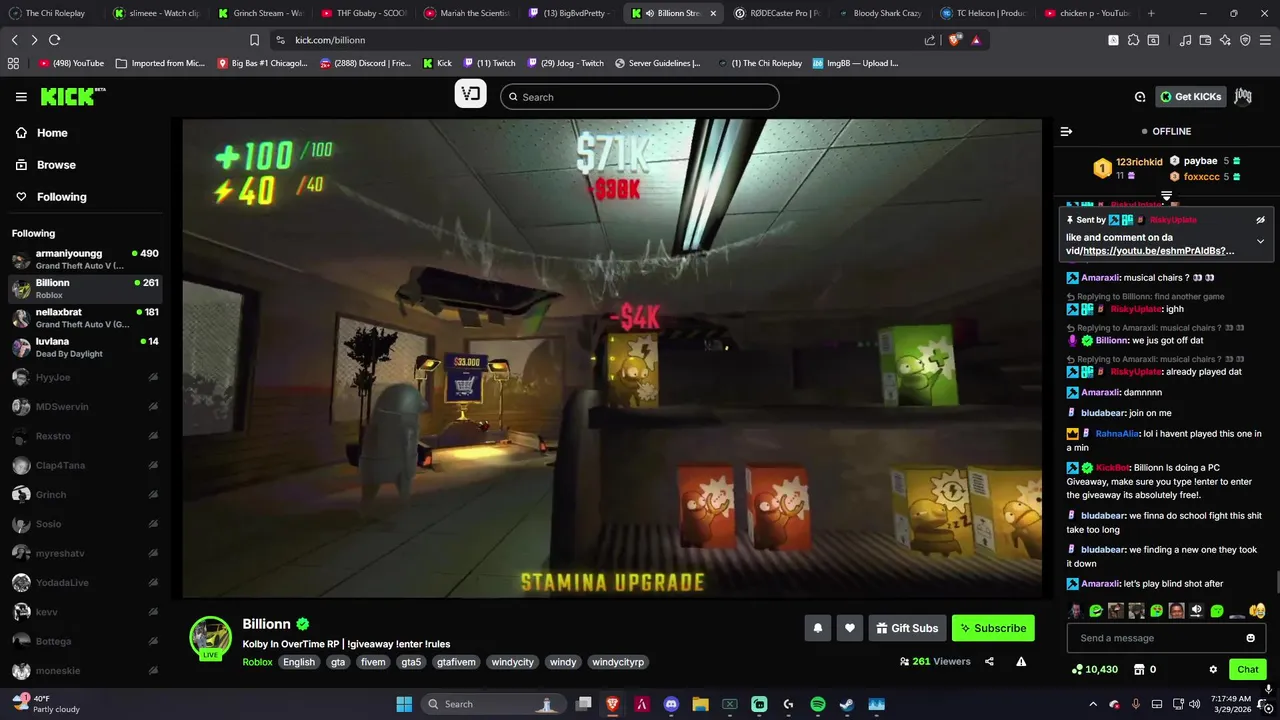Image resolution: width=1280 pixels, height=720 pixels.
Task: Click the green Subscribe button
Action: coord(993,628)
